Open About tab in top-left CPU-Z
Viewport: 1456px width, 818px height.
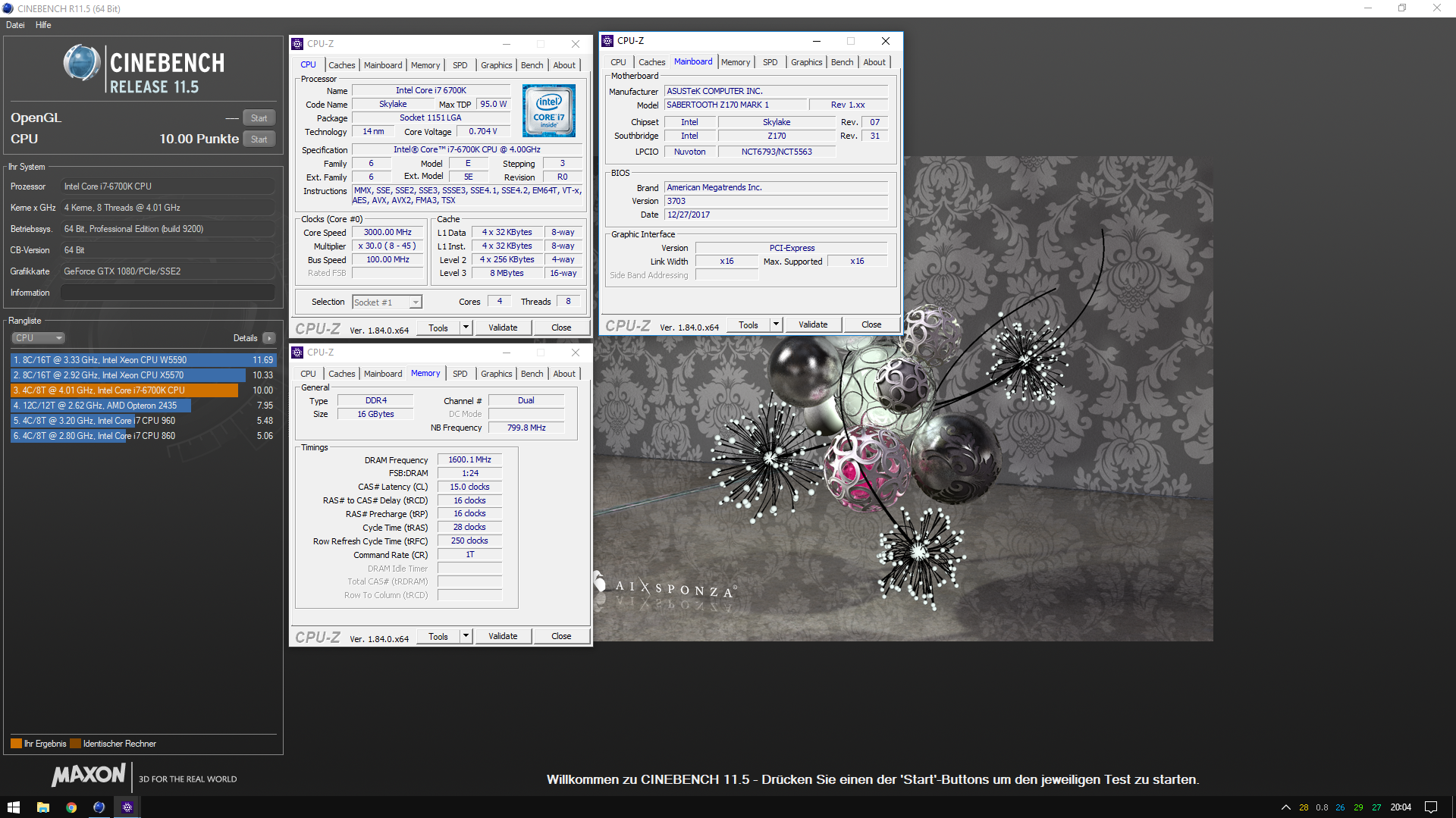563,65
